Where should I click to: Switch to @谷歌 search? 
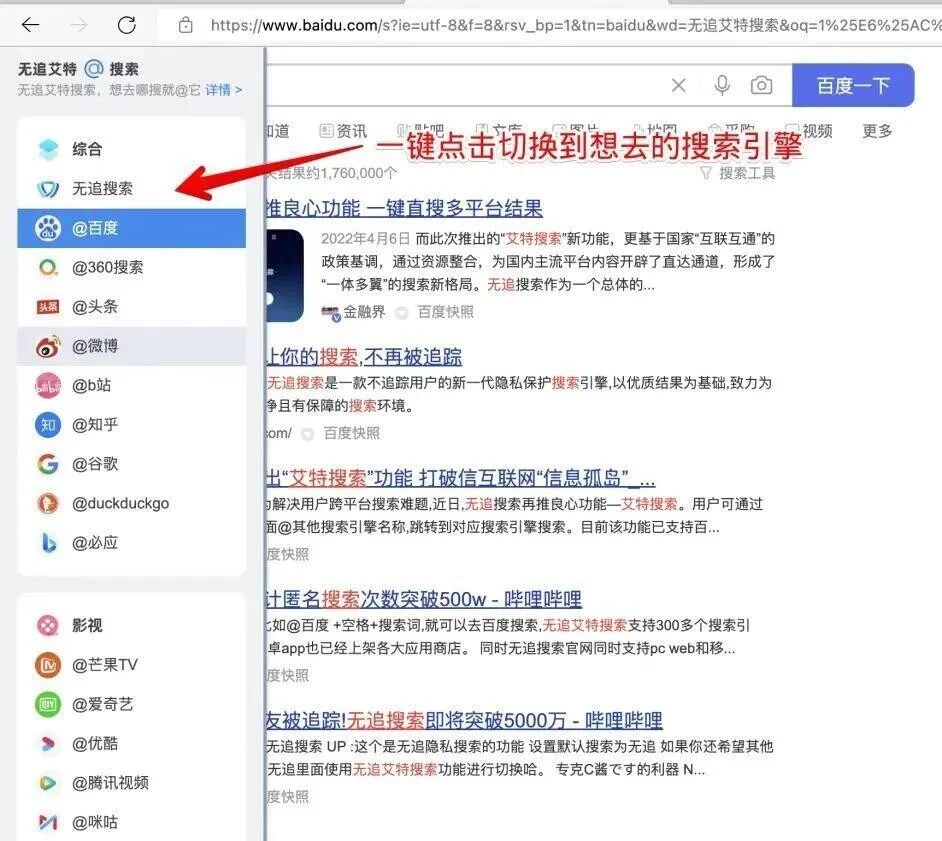click(131, 464)
